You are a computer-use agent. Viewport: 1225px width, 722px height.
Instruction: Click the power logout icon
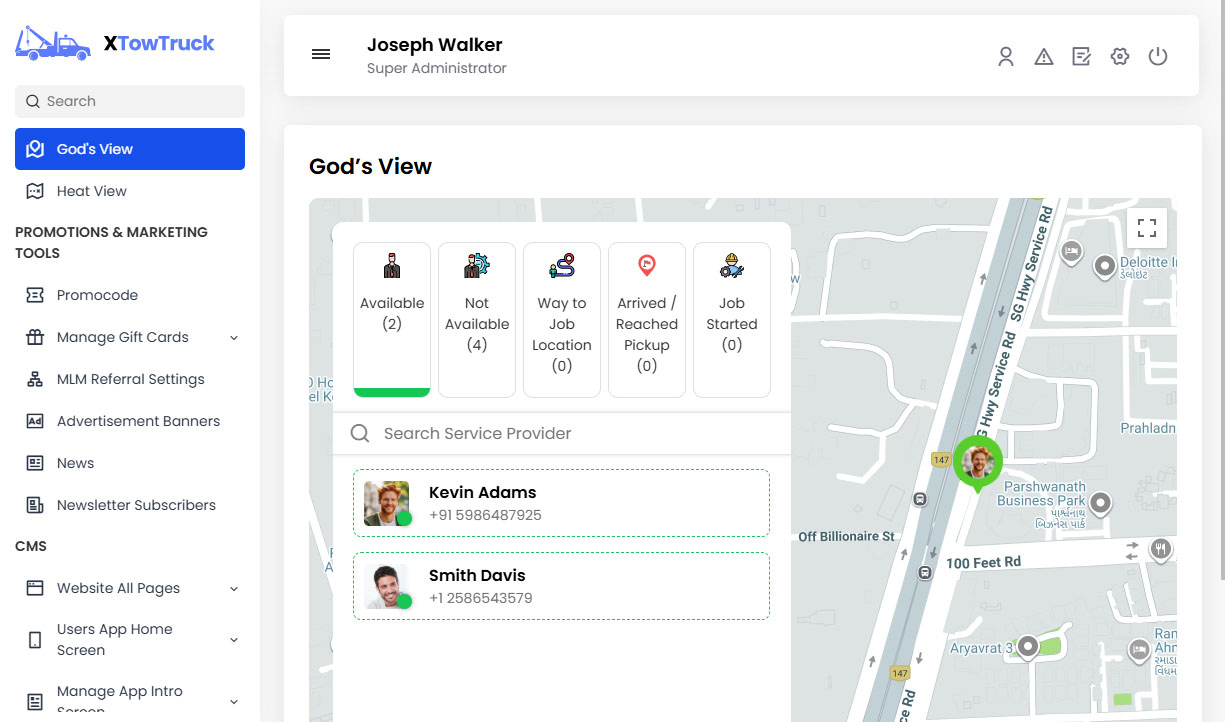1158,57
